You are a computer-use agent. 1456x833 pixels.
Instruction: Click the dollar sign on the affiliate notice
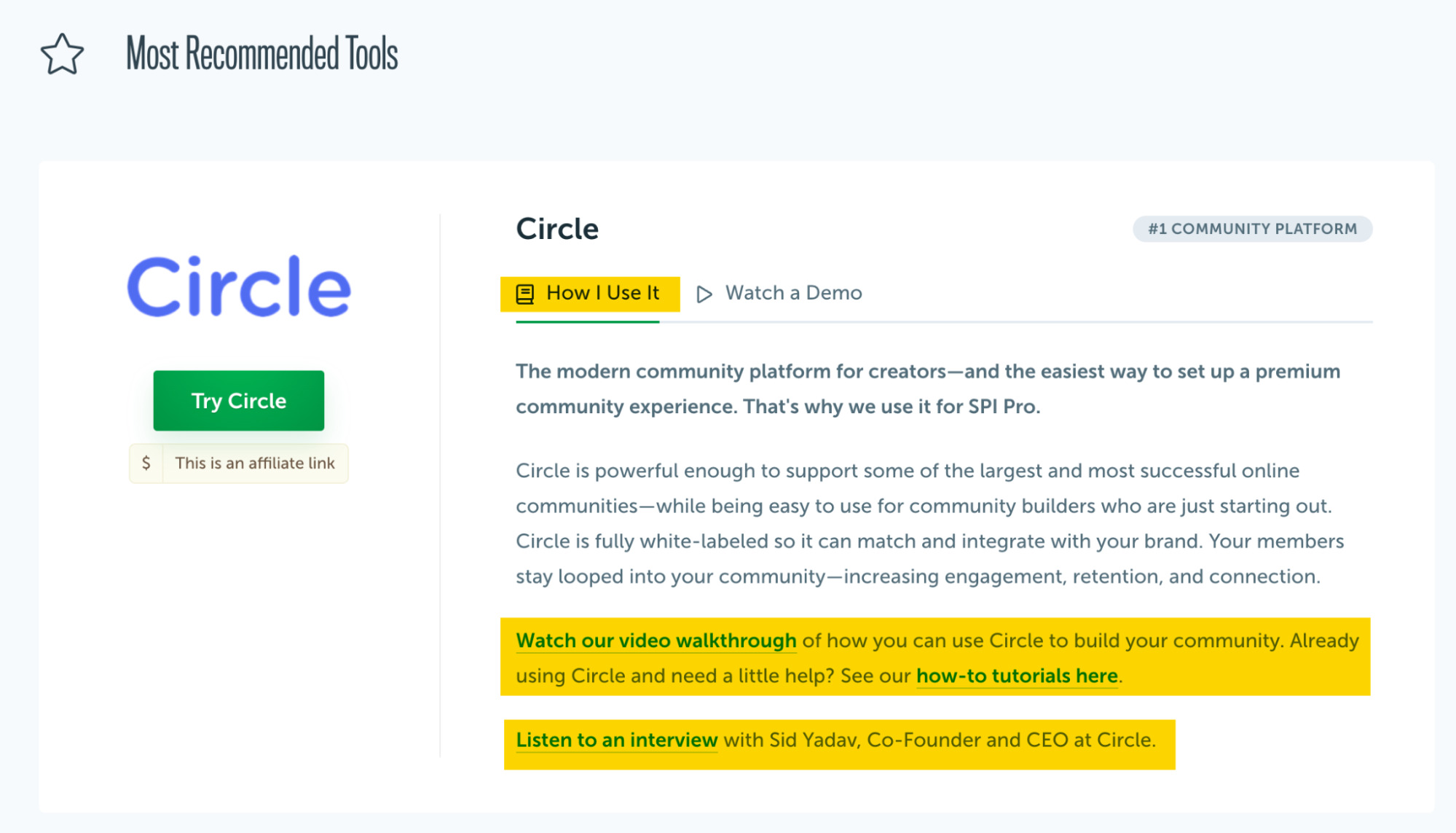[x=146, y=463]
